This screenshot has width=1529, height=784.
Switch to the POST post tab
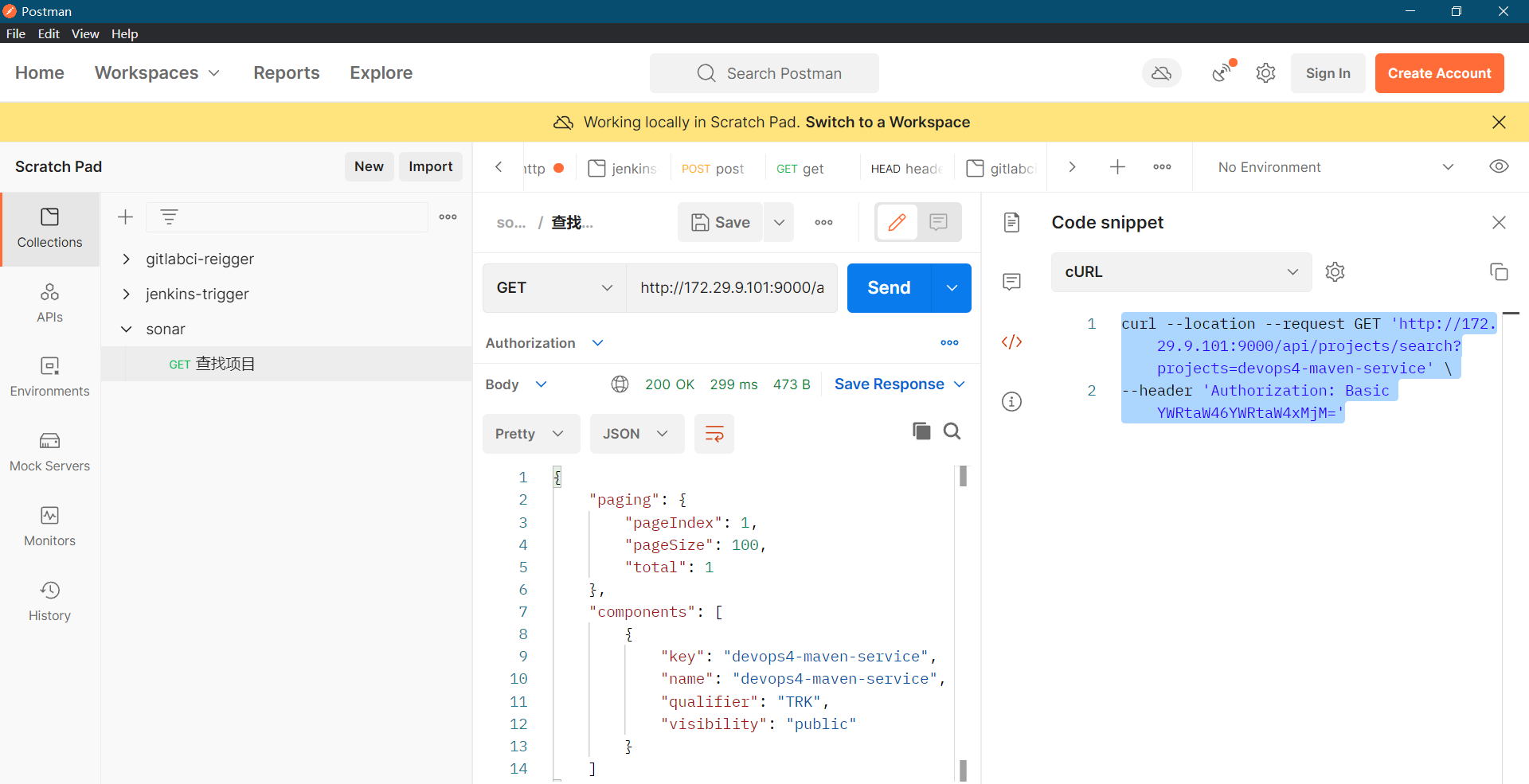(713, 168)
